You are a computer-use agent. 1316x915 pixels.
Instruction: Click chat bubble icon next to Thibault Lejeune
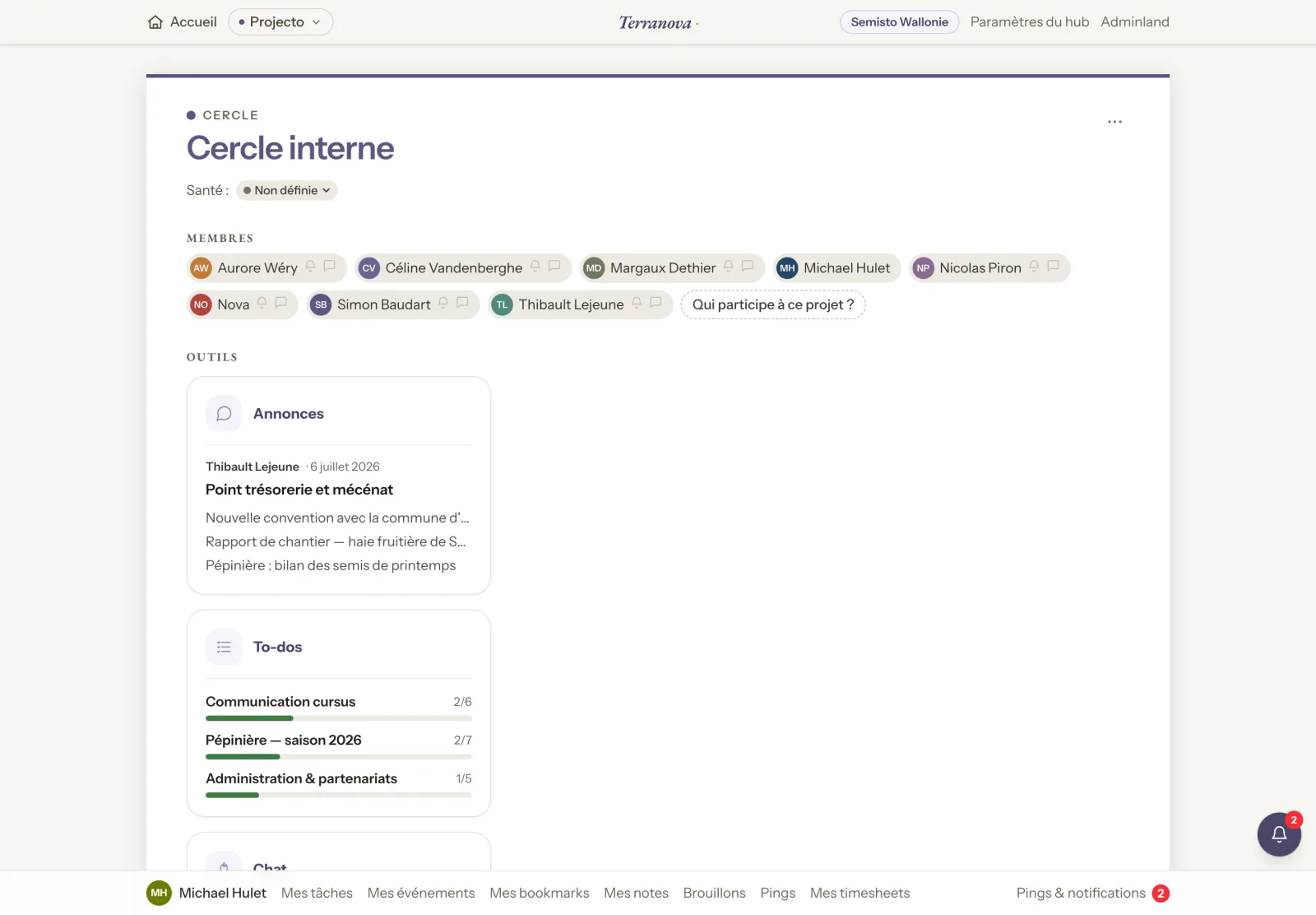(656, 303)
